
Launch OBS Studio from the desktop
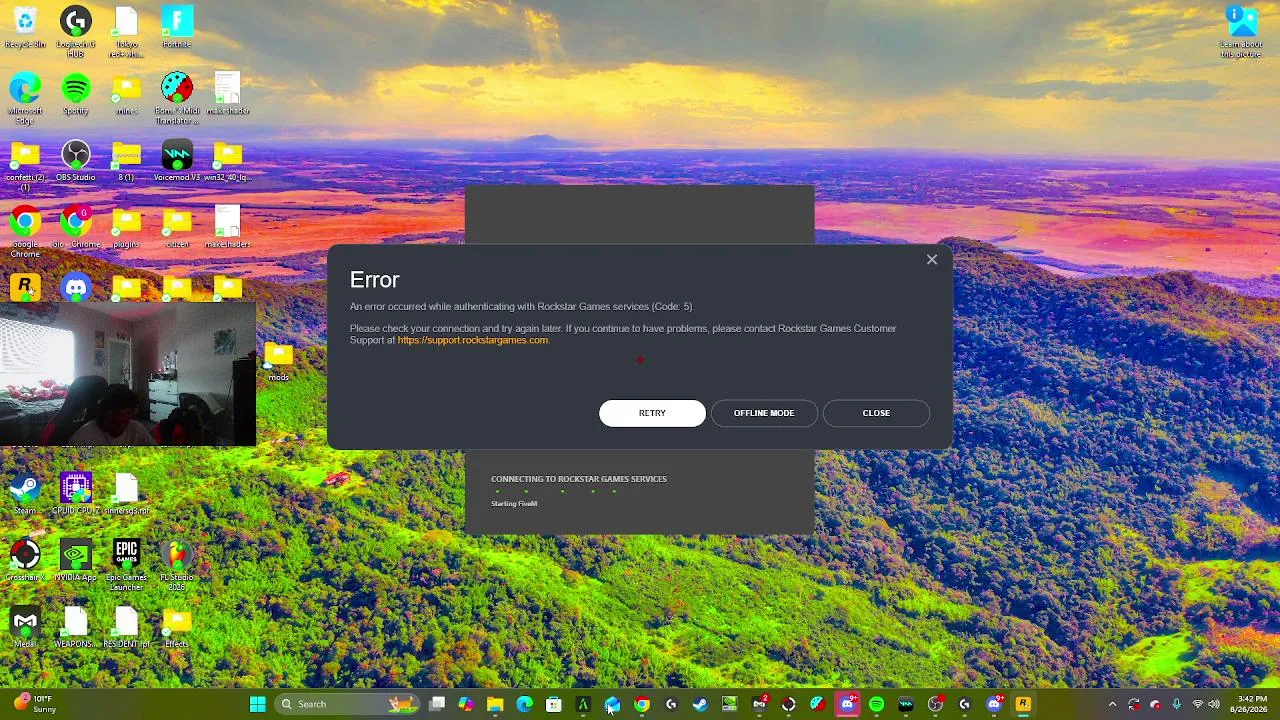(x=76, y=161)
